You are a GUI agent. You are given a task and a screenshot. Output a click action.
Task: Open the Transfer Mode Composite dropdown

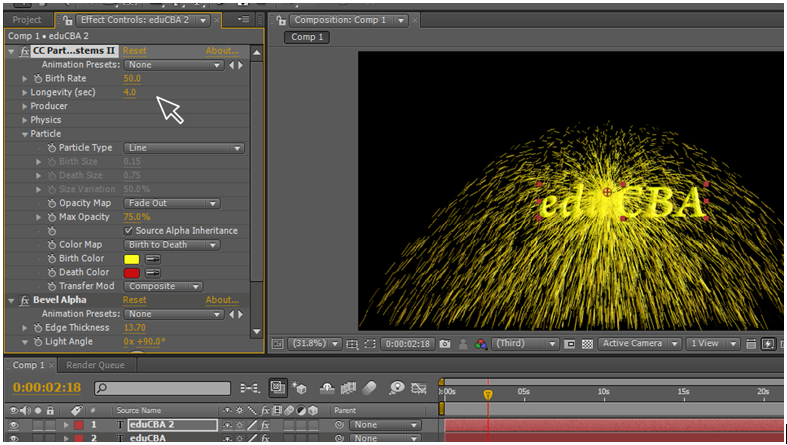[163, 286]
